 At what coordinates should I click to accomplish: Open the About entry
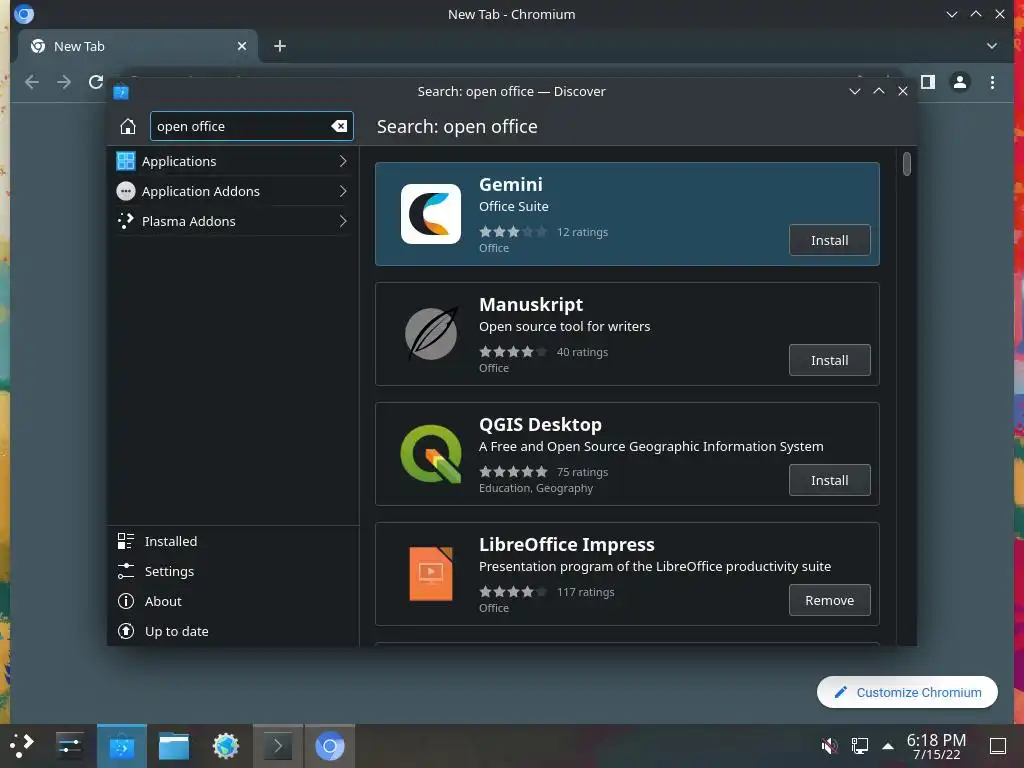[233, 601]
